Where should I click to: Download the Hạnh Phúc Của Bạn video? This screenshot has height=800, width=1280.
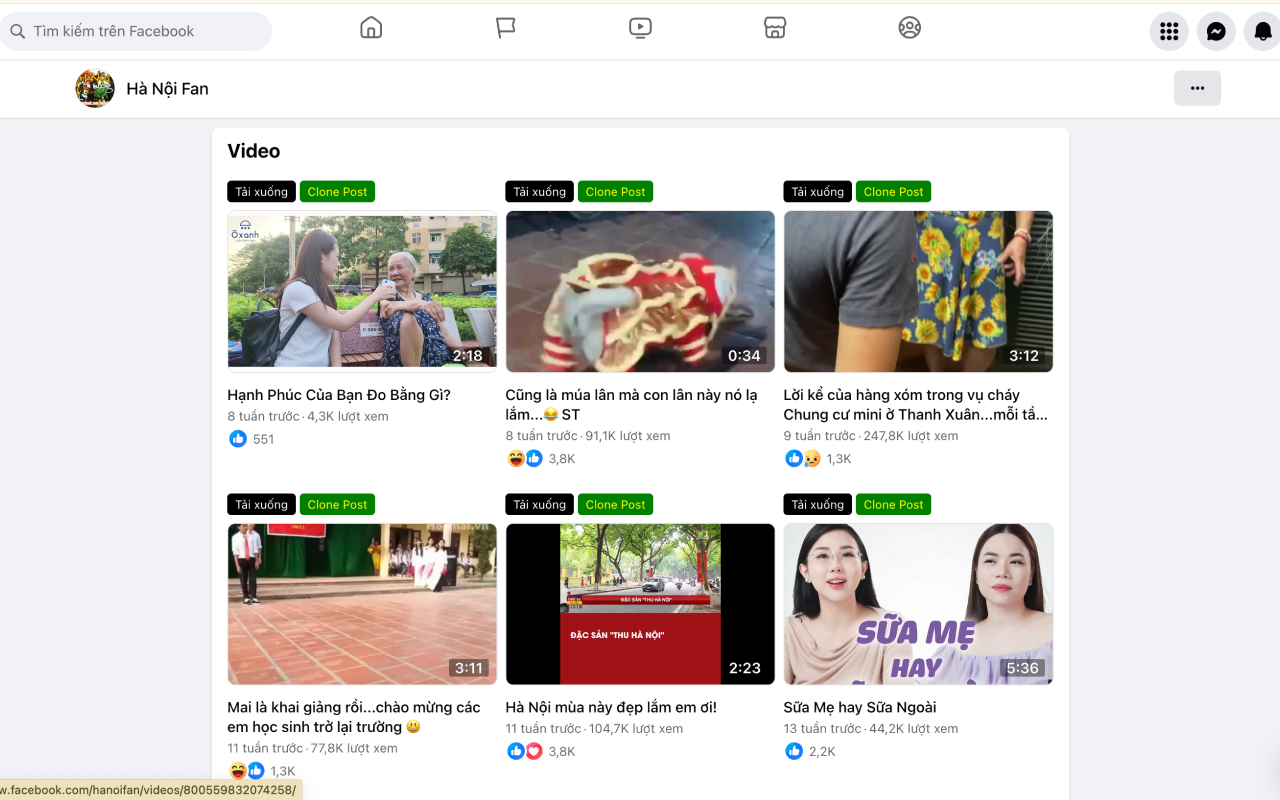click(x=262, y=192)
